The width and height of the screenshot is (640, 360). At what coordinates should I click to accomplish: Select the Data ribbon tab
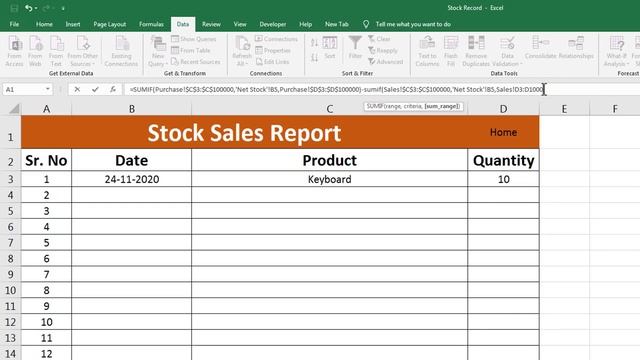[183, 24]
